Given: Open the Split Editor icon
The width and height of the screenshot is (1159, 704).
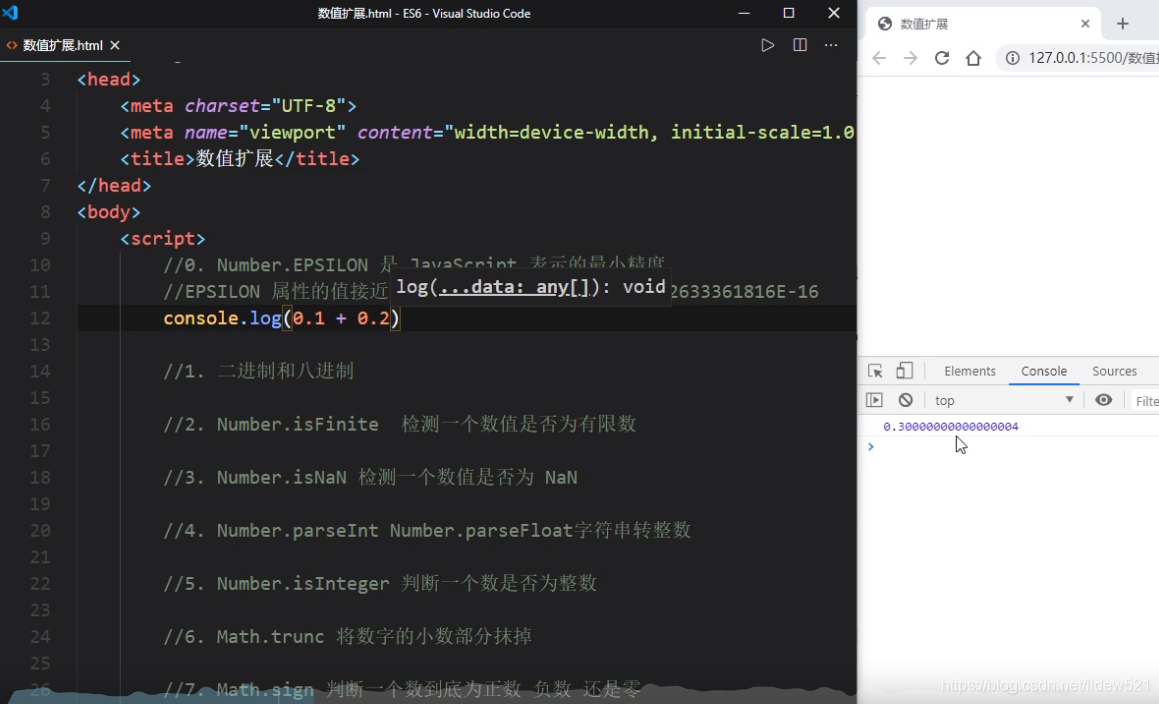Looking at the screenshot, I should (x=800, y=44).
